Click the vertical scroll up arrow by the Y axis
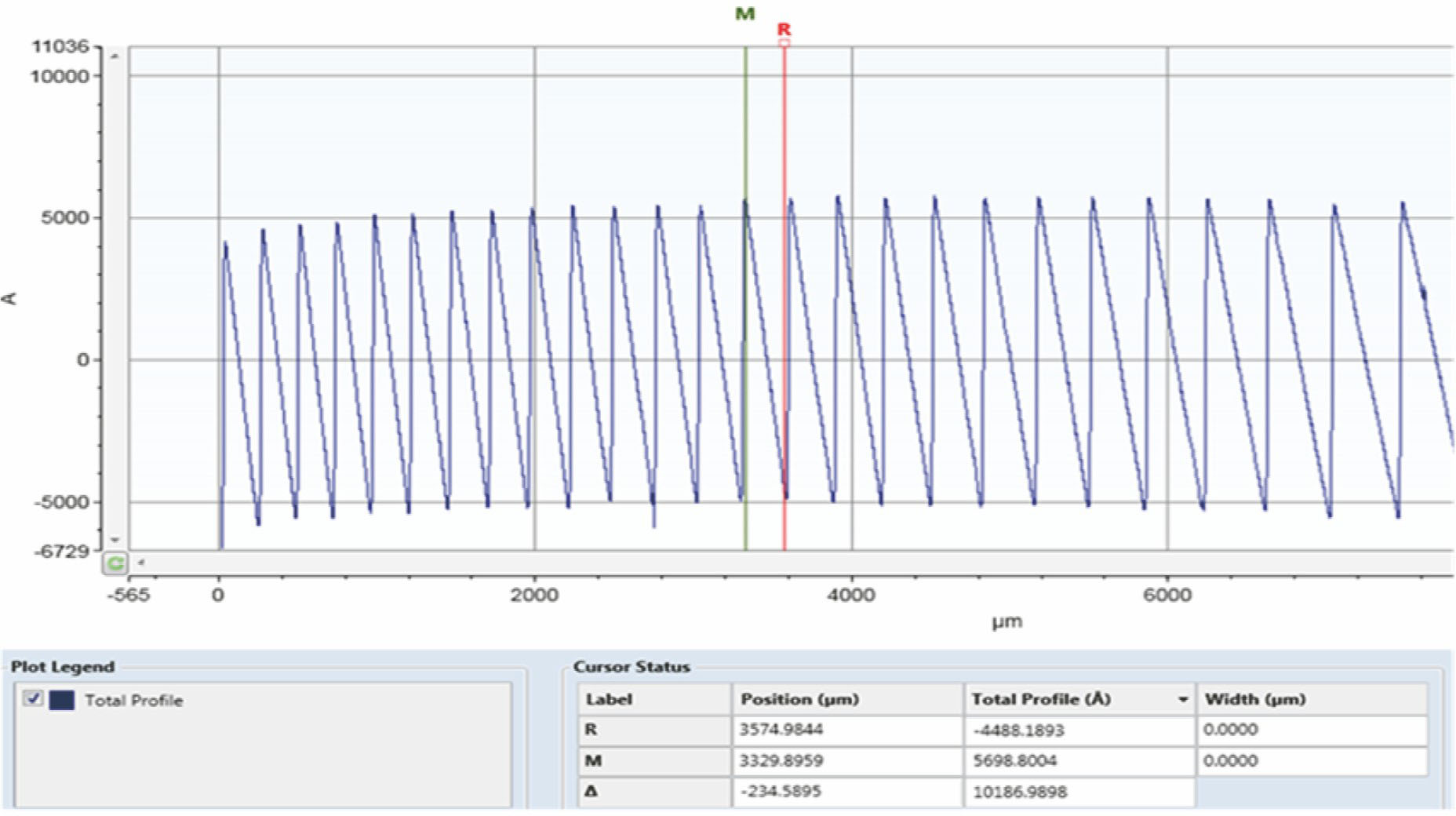The height and width of the screenshot is (816, 1456). 115,56
